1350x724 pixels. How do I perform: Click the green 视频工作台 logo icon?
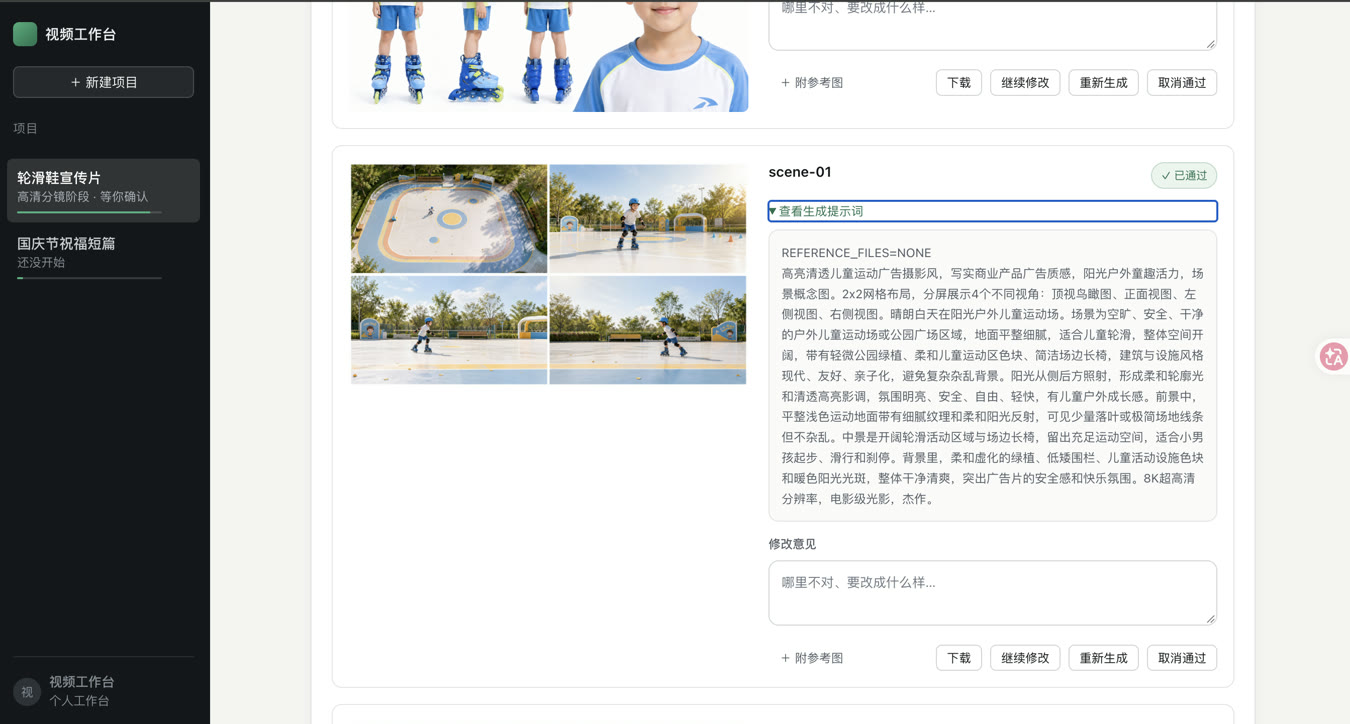tap(25, 34)
